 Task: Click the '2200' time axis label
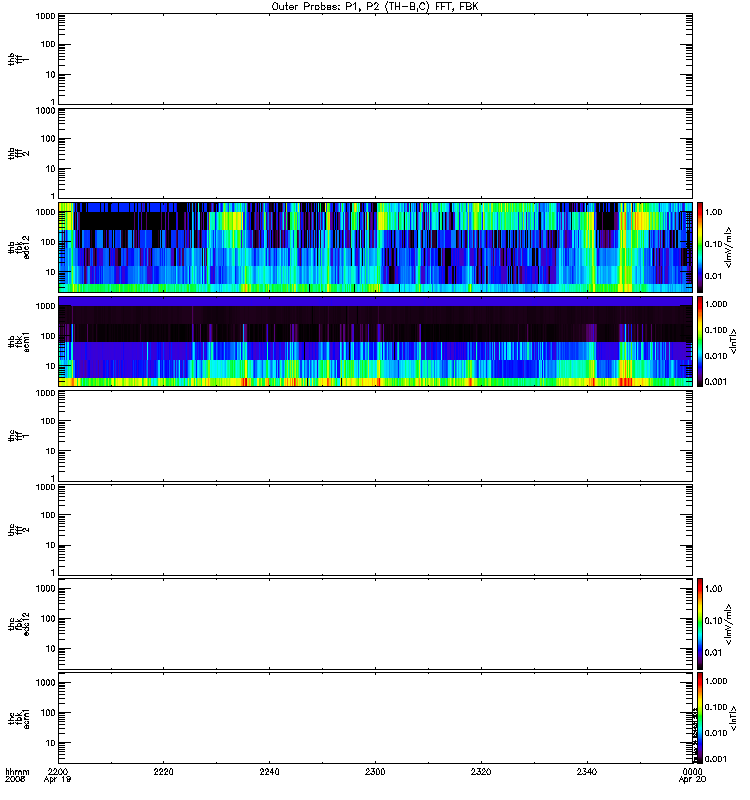(57, 772)
